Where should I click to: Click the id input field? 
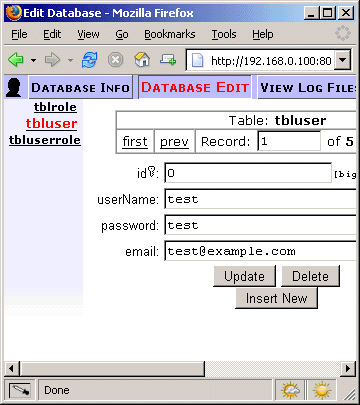click(248, 173)
